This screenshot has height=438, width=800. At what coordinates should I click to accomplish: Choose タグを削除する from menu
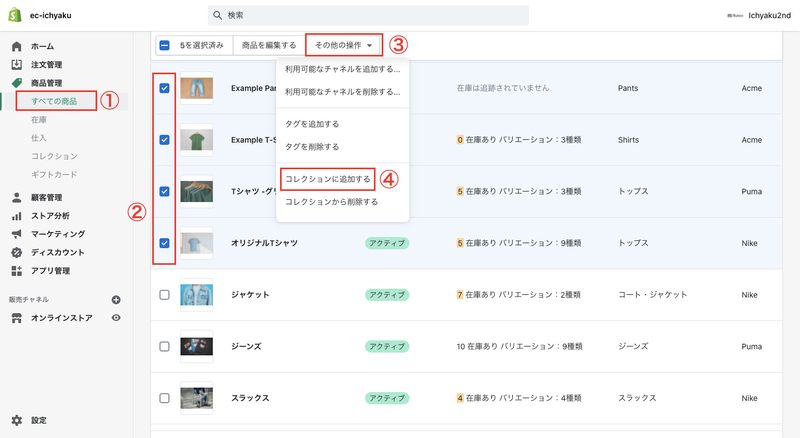pyautogui.click(x=312, y=147)
